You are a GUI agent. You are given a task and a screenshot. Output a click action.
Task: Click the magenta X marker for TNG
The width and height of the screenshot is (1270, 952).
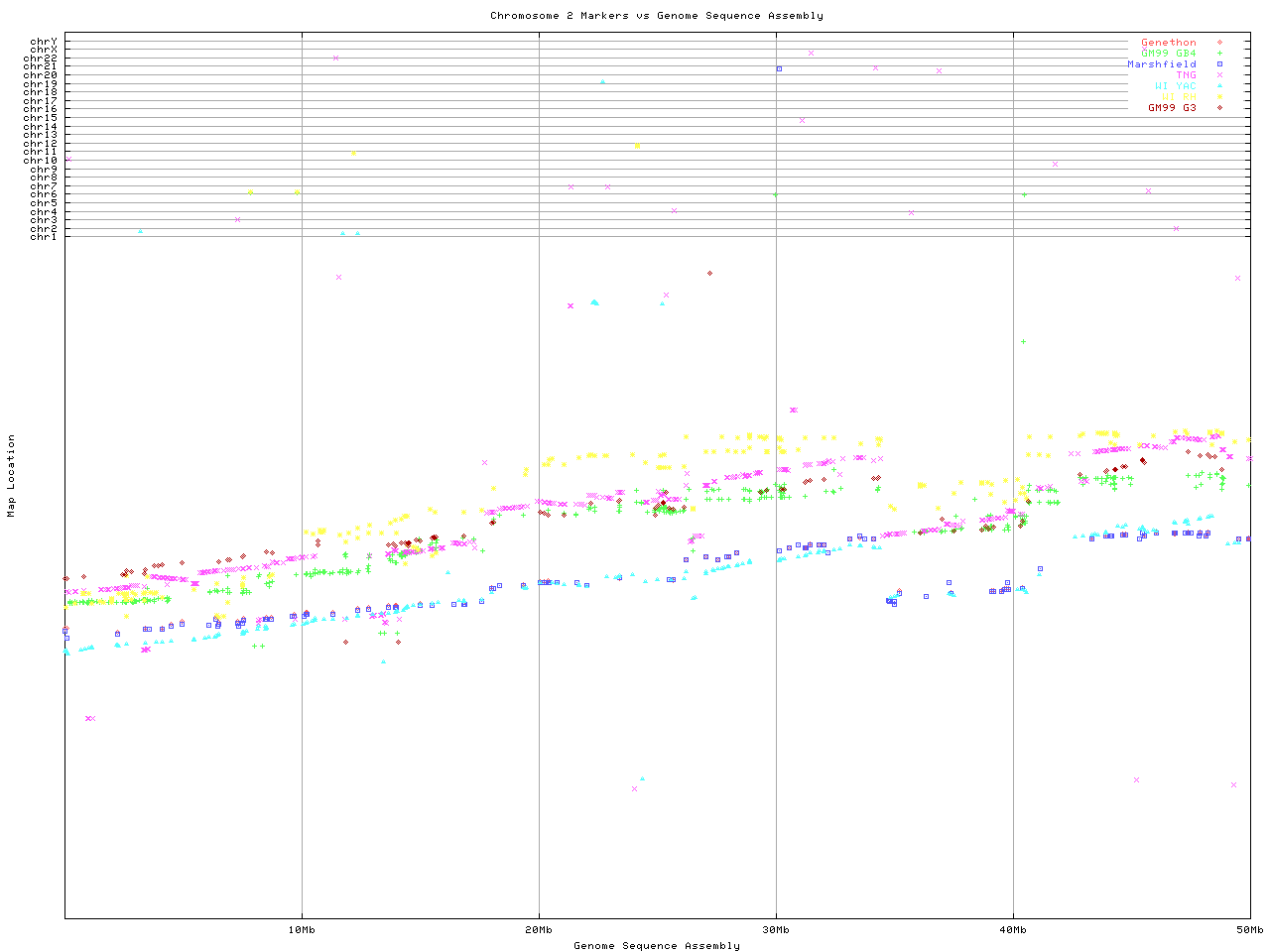tap(1219, 75)
